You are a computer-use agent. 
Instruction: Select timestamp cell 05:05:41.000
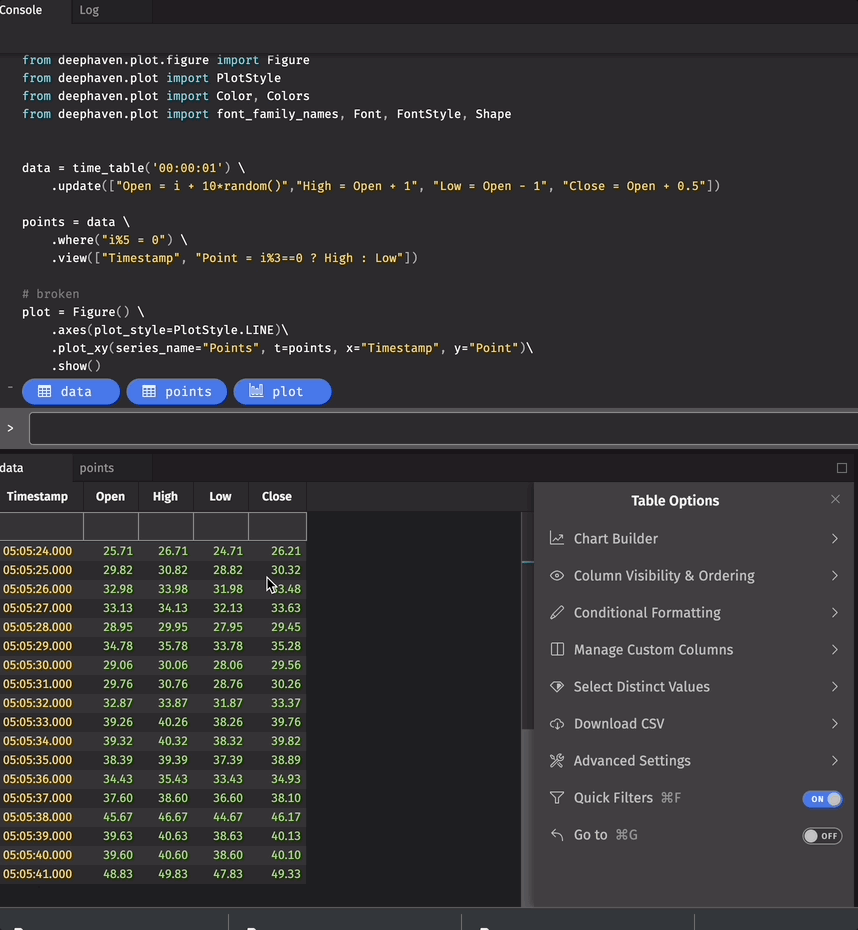tap(42, 874)
